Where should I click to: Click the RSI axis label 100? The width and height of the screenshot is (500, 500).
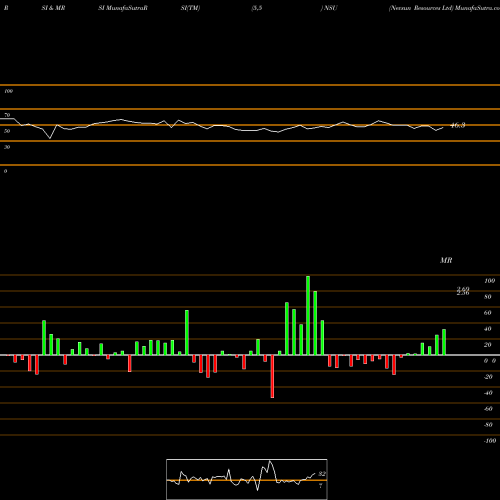point(8,91)
